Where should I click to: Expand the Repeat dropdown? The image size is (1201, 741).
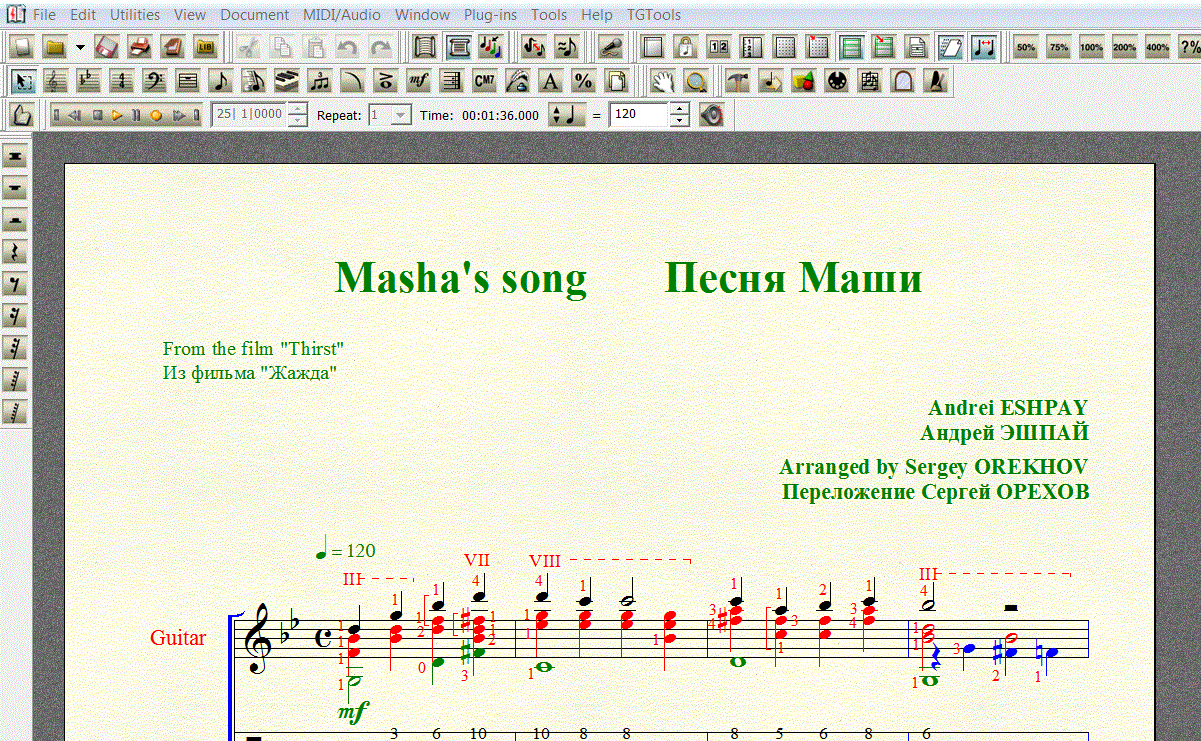pos(401,115)
